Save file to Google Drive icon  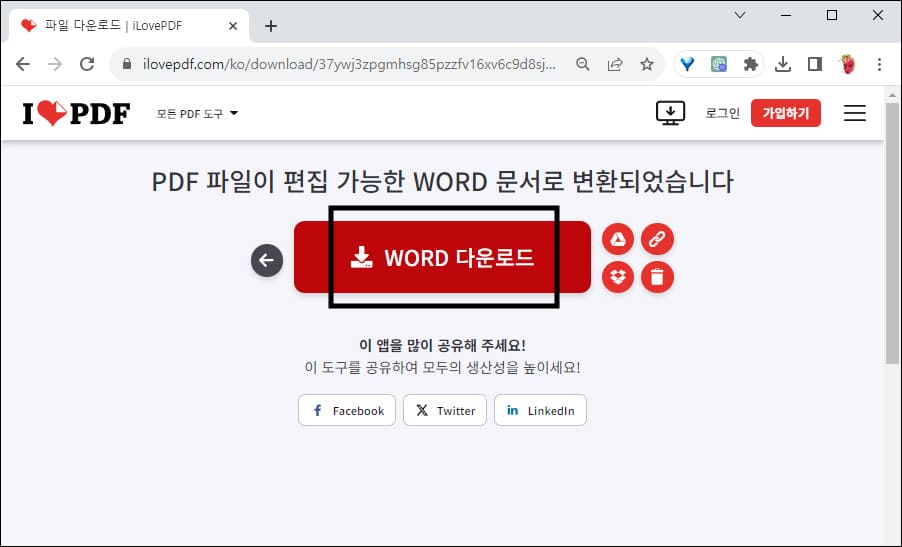(618, 239)
